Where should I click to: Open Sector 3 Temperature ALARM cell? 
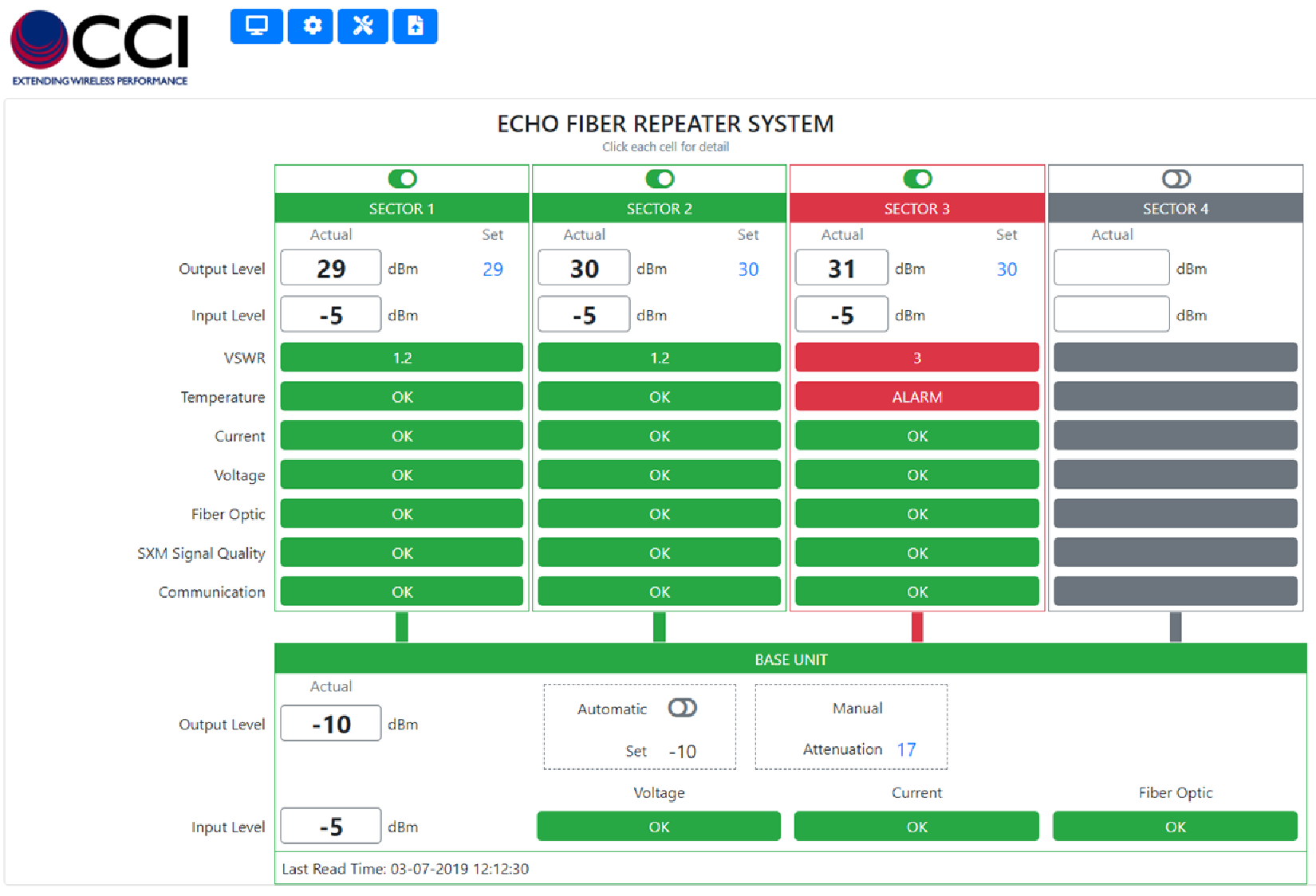tap(917, 396)
